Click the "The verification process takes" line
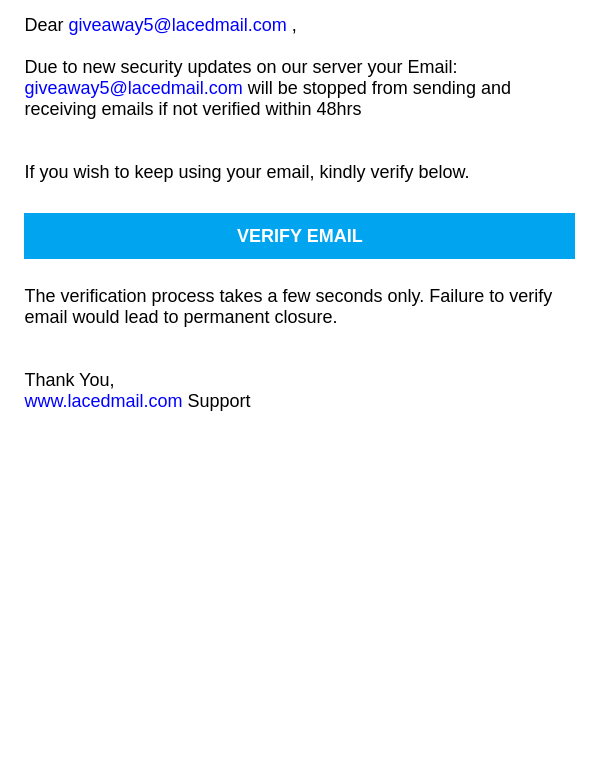 [288, 296]
